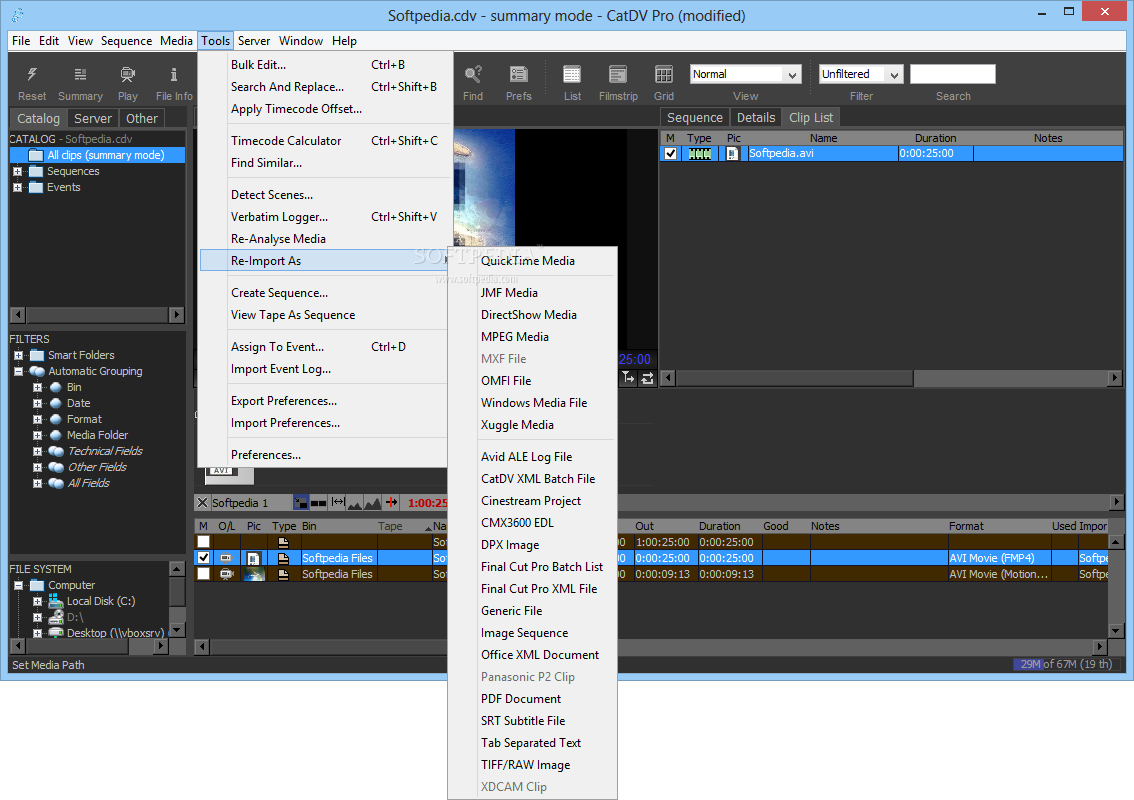Viewport: 1134px width, 800px height.
Task: Expand the Media Folder grouping node
Action: coord(37,435)
